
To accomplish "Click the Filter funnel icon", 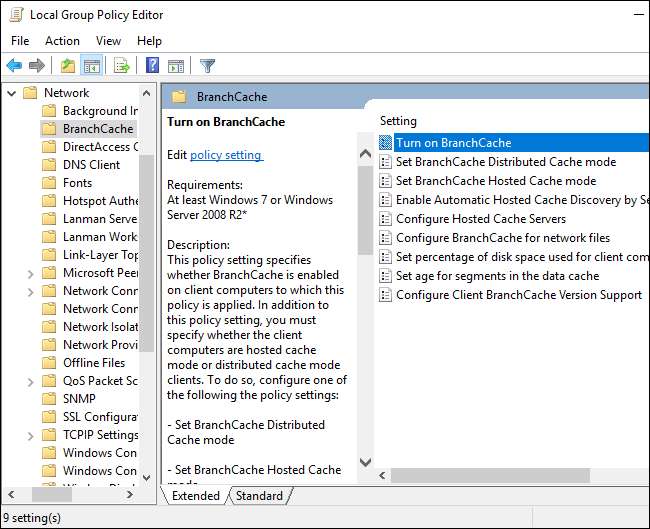I will point(207,66).
